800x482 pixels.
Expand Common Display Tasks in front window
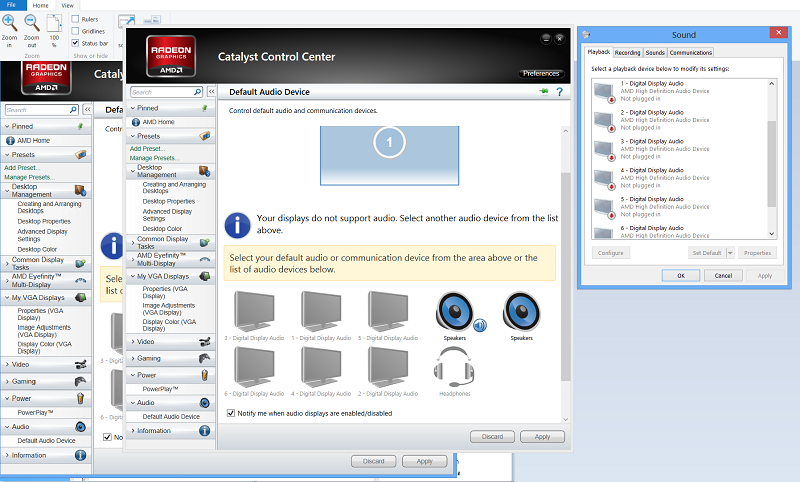tap(133, 243)
